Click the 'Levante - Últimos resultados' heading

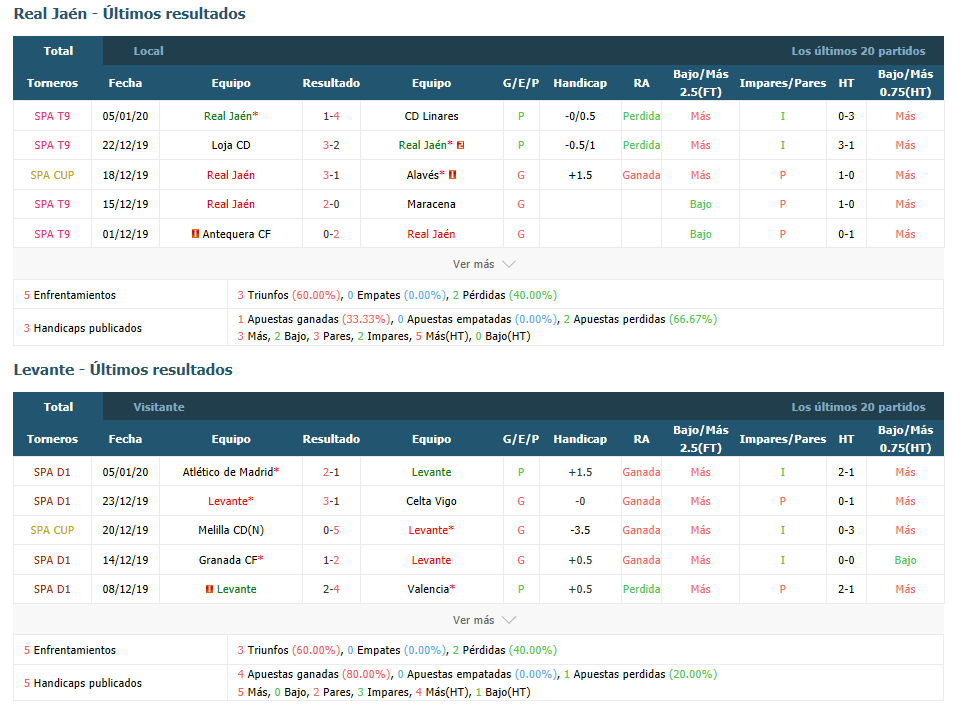click(123, 369)
